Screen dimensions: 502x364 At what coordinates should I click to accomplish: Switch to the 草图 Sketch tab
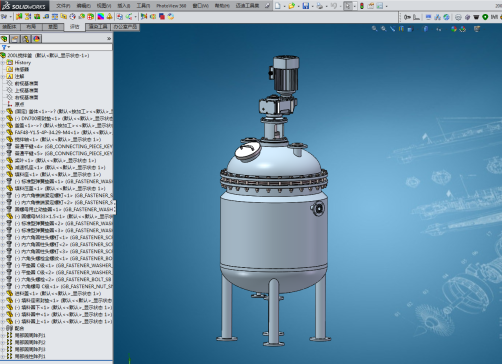(53, 27)
